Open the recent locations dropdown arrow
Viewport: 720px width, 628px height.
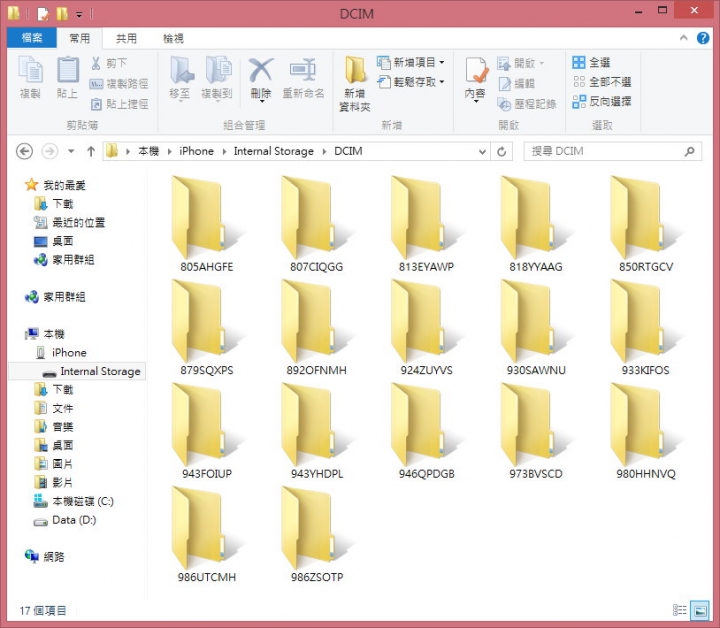pyautogui.click(x=71, y=151)
